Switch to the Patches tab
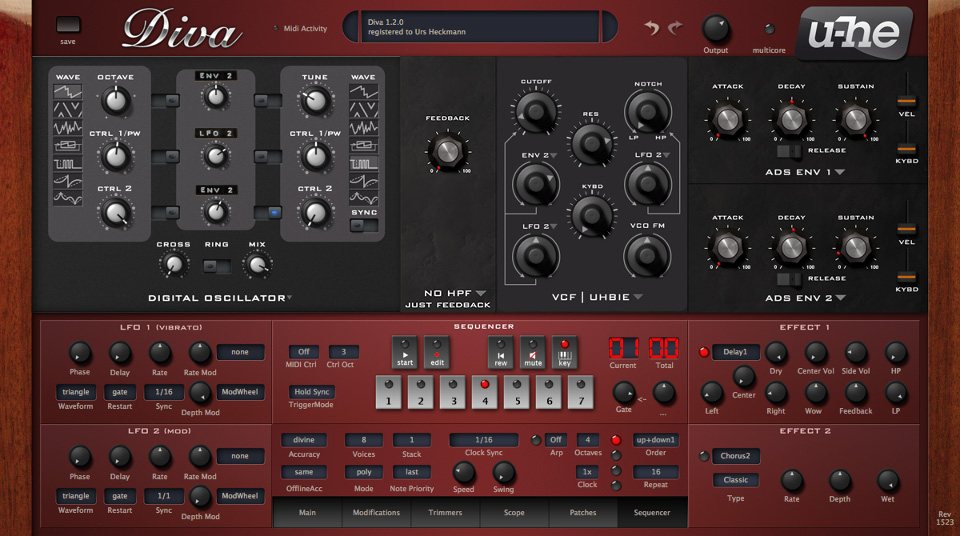This screenshot has width=960, height=536. (x=583, y=513)
